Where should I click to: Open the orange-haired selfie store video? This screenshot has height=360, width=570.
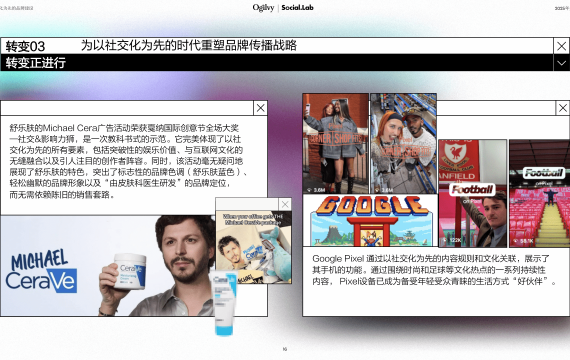pos(403,143)
